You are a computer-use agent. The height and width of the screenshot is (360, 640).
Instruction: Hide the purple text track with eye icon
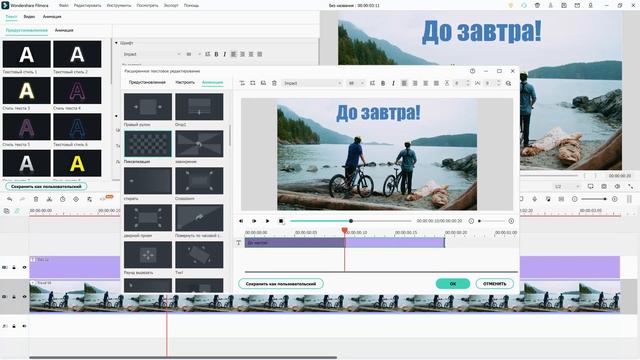click(24, 267)
